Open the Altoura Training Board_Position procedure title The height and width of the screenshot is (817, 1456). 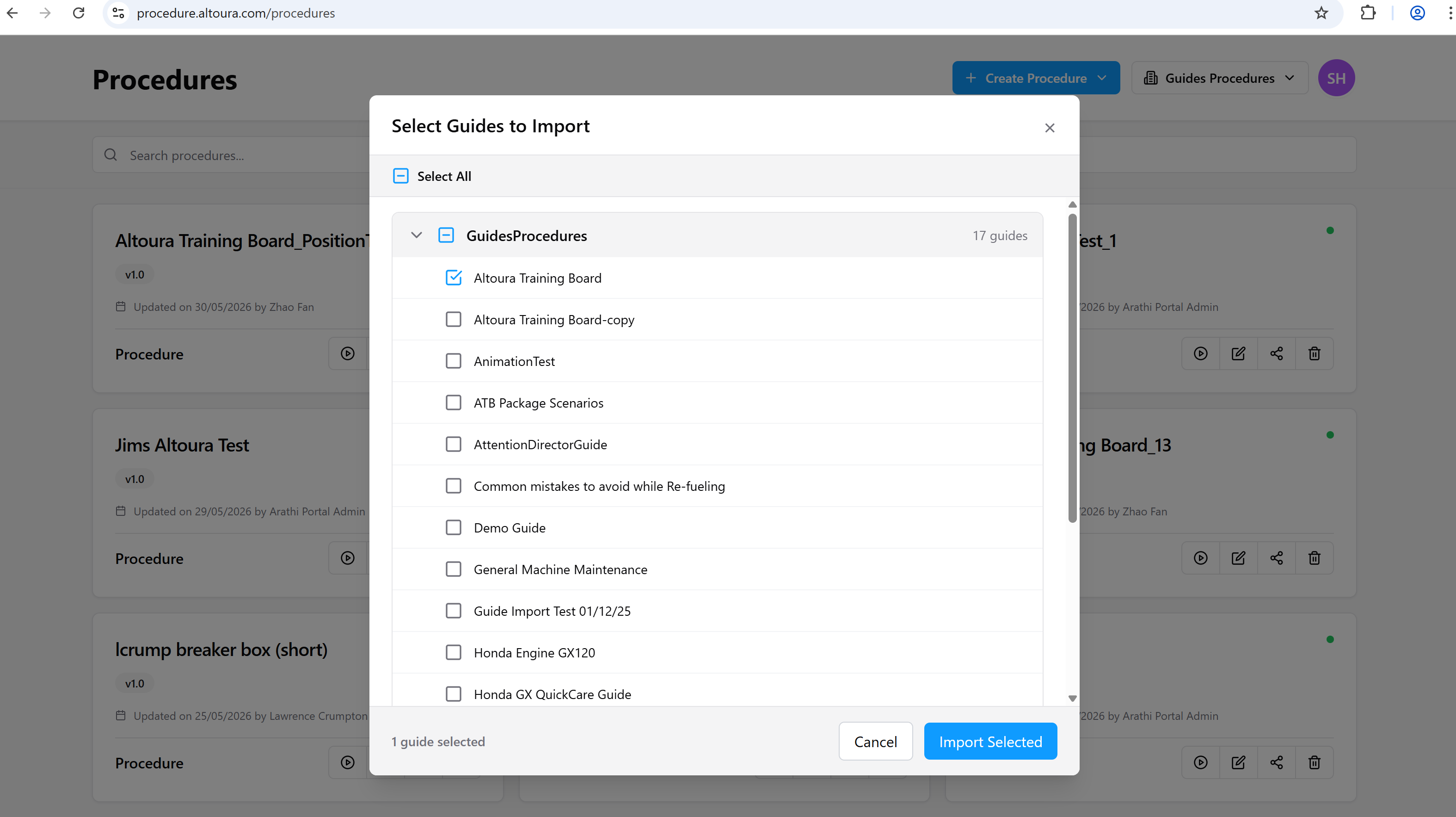click(242, 241)
